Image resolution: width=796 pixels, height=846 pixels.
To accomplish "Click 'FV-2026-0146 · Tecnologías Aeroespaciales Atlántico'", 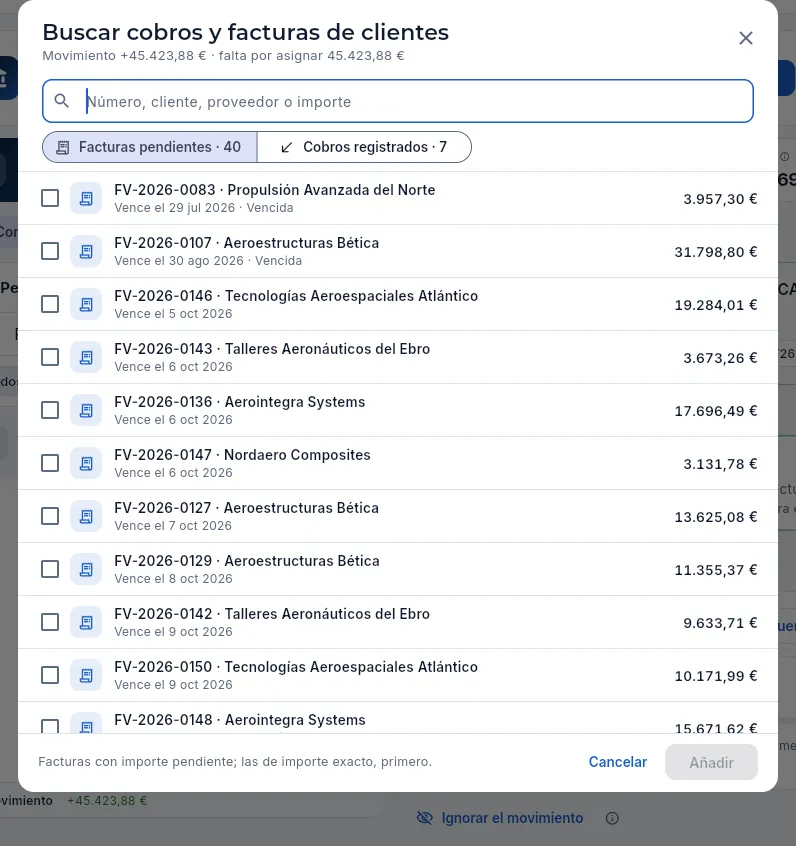I will tap(296, 296).
